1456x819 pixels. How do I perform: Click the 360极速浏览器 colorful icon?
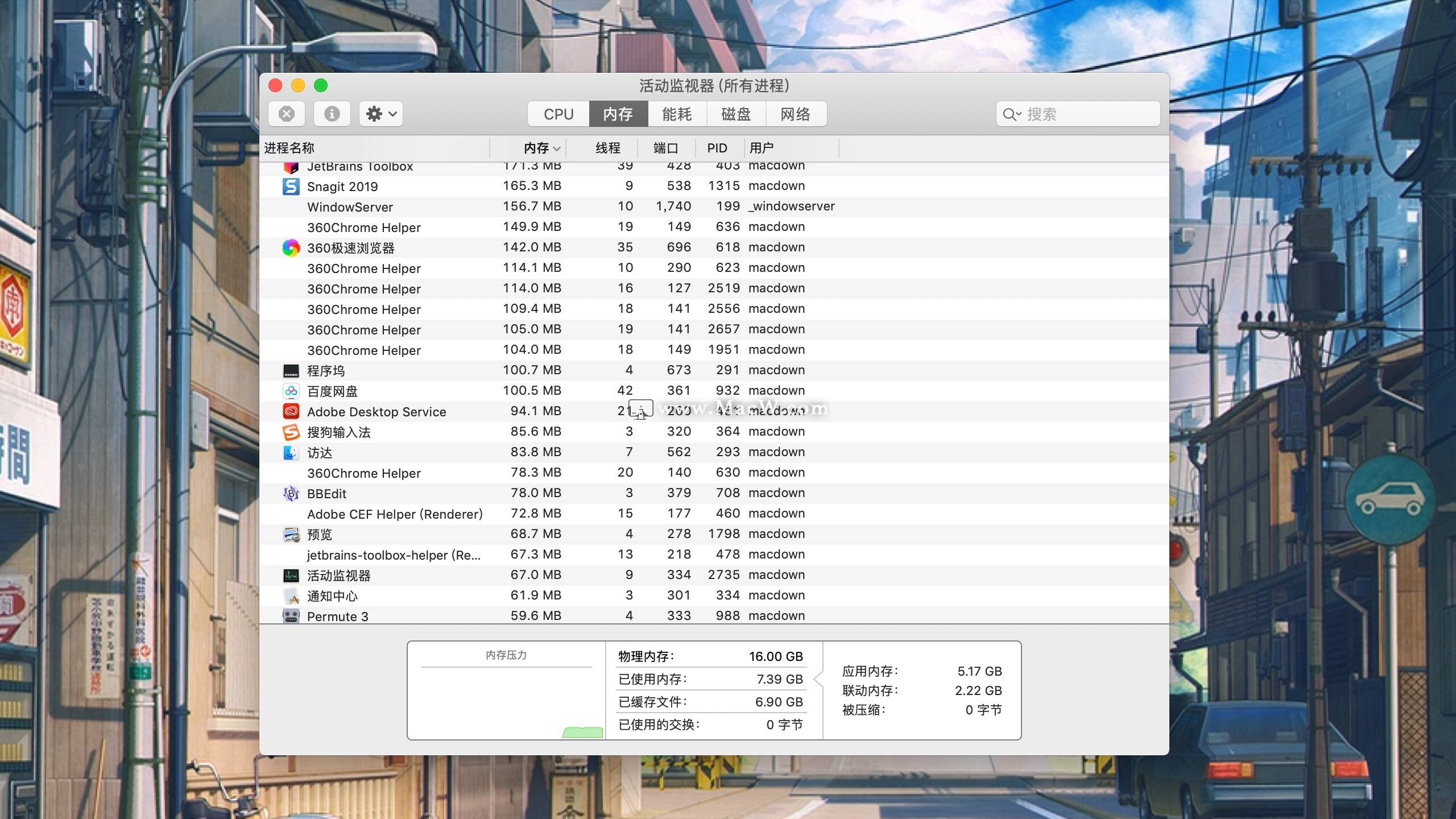(x=291, y=248)
